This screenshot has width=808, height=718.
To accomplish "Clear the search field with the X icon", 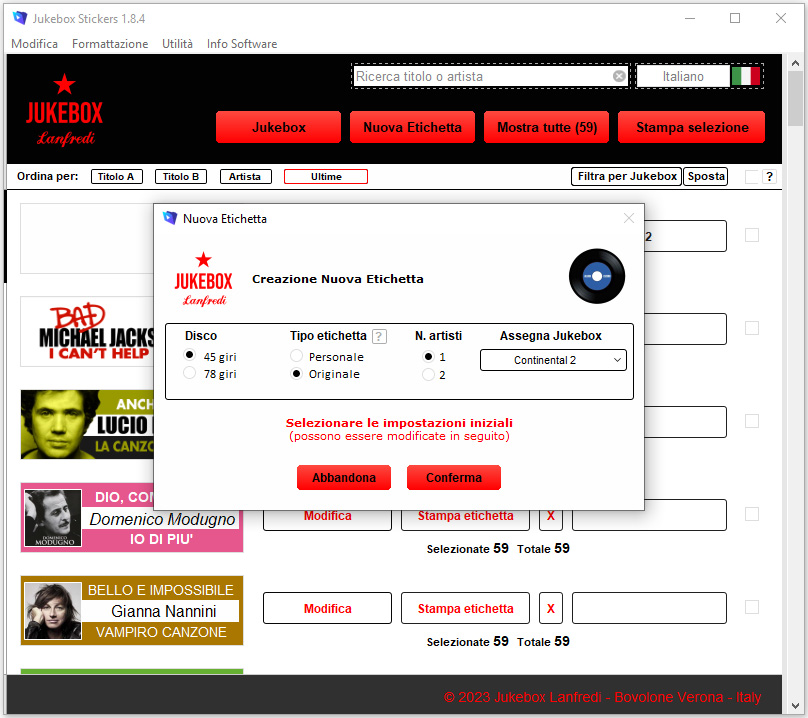I will 619,76.
